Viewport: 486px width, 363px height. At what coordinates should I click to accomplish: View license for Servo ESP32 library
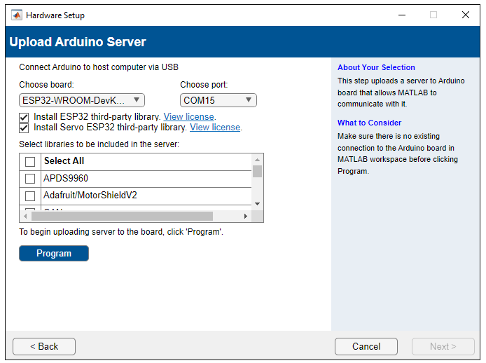pyautogui.click(x=215, y=127)
